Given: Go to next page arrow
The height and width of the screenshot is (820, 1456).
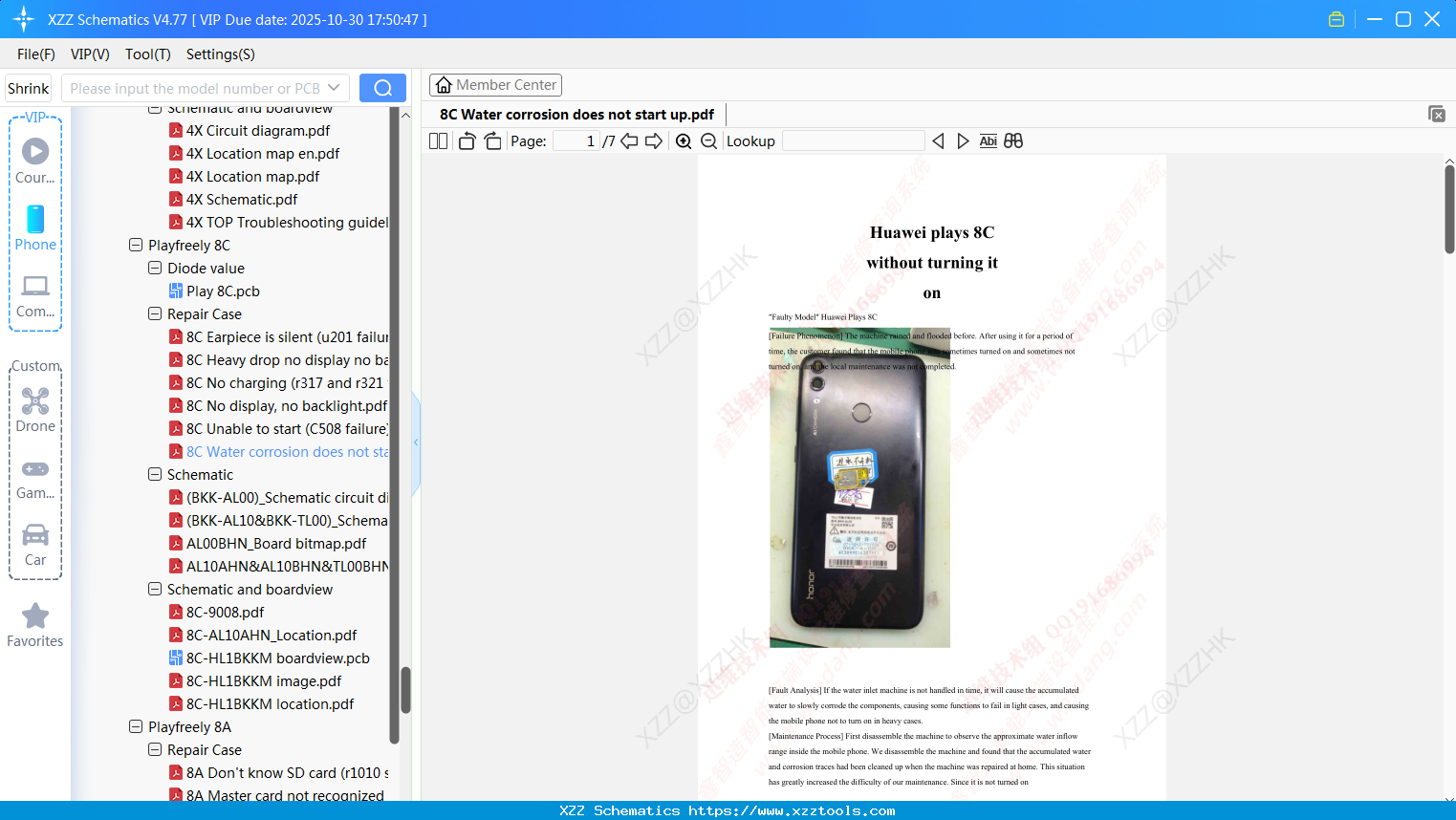Looking at the screenshot, I should click(654, 141).
